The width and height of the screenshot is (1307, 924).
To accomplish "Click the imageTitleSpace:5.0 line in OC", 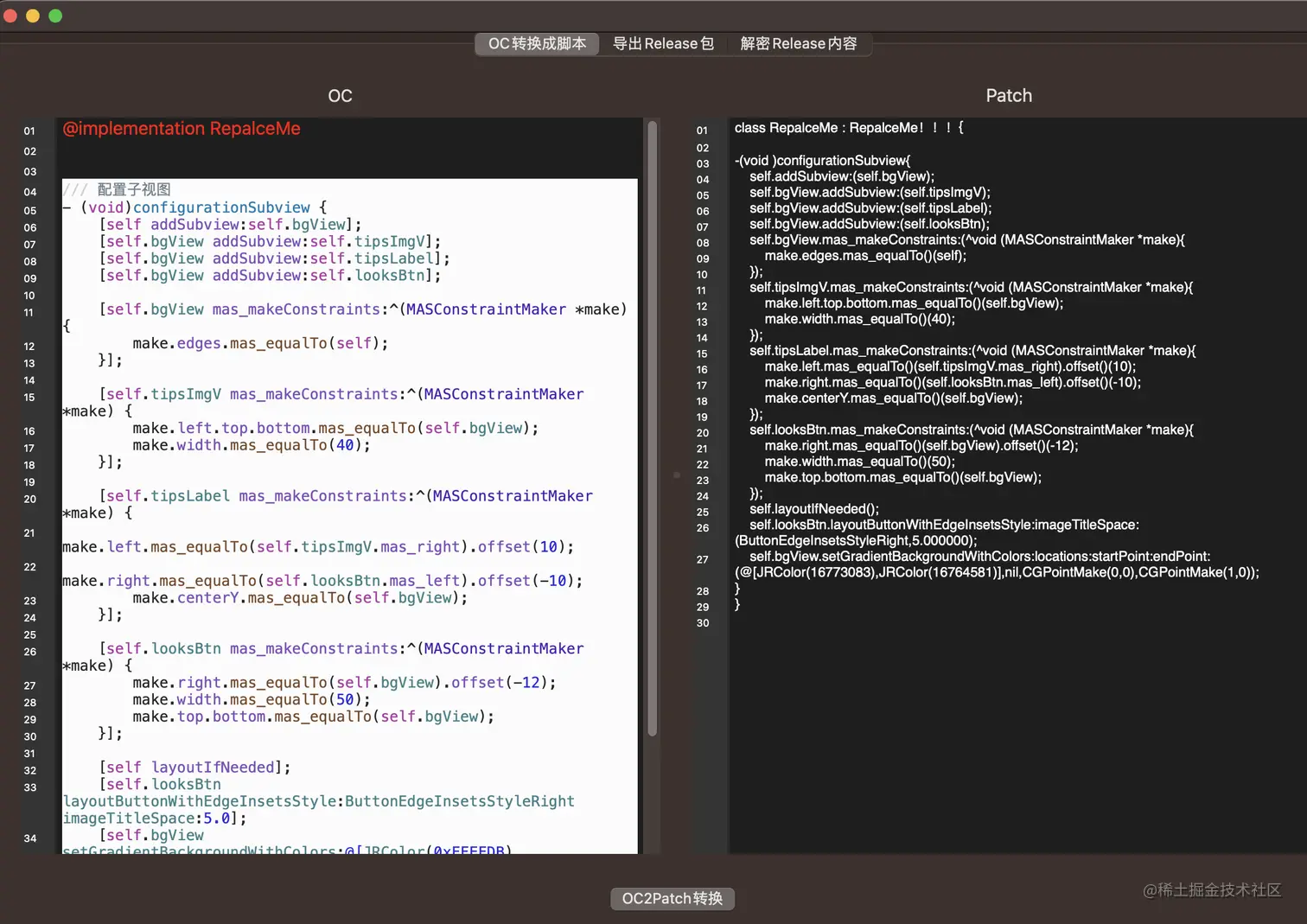I will [155, 819].
